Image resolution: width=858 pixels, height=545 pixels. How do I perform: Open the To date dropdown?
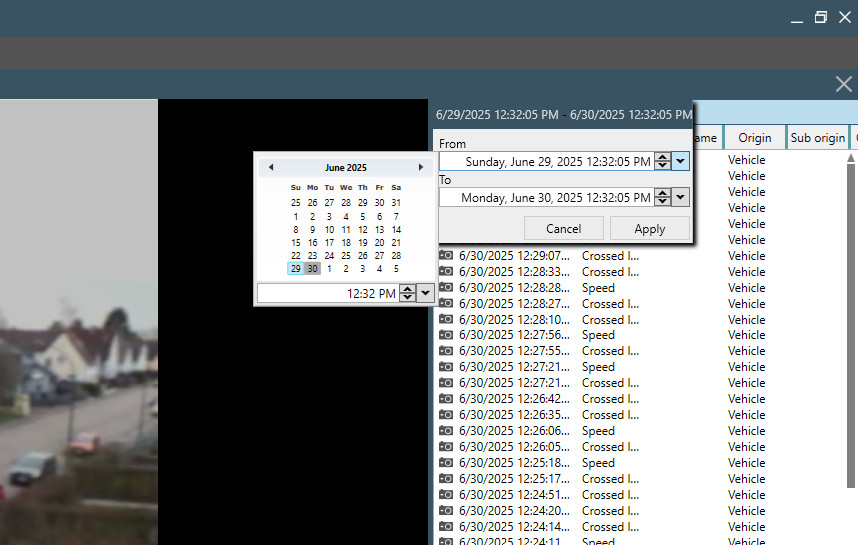point(681,198)
